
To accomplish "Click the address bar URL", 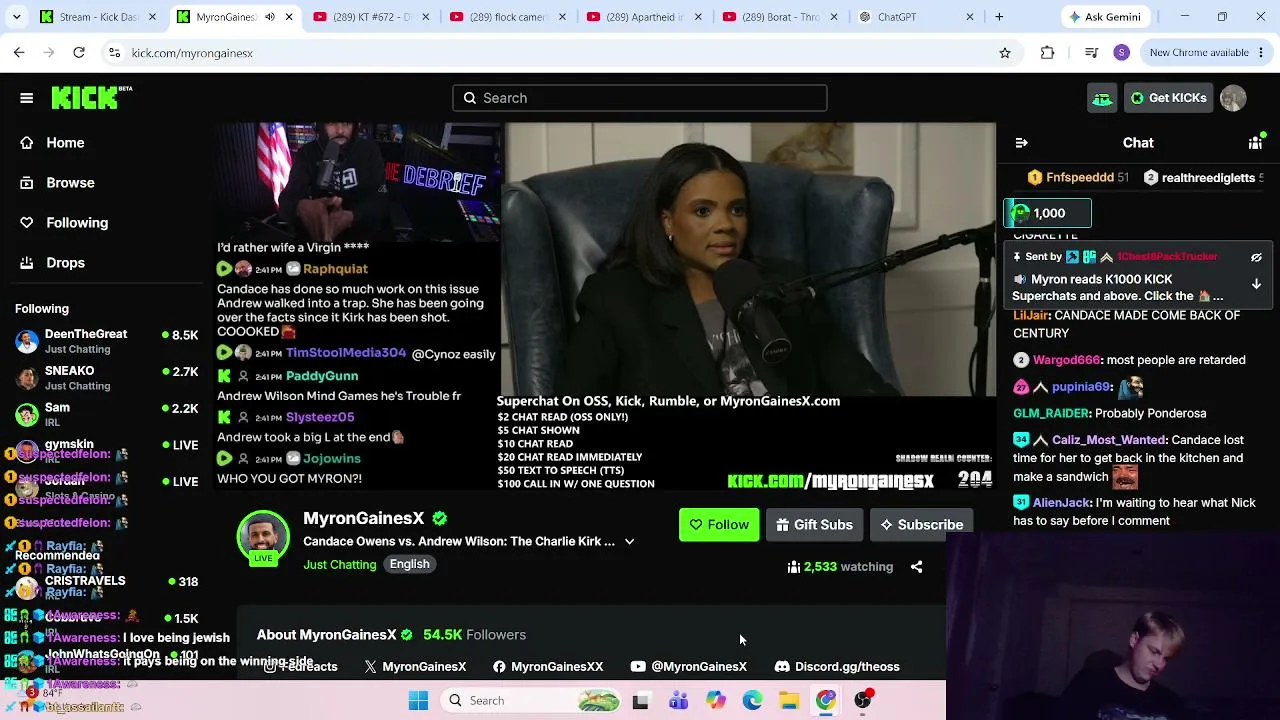I will point(192,53).
